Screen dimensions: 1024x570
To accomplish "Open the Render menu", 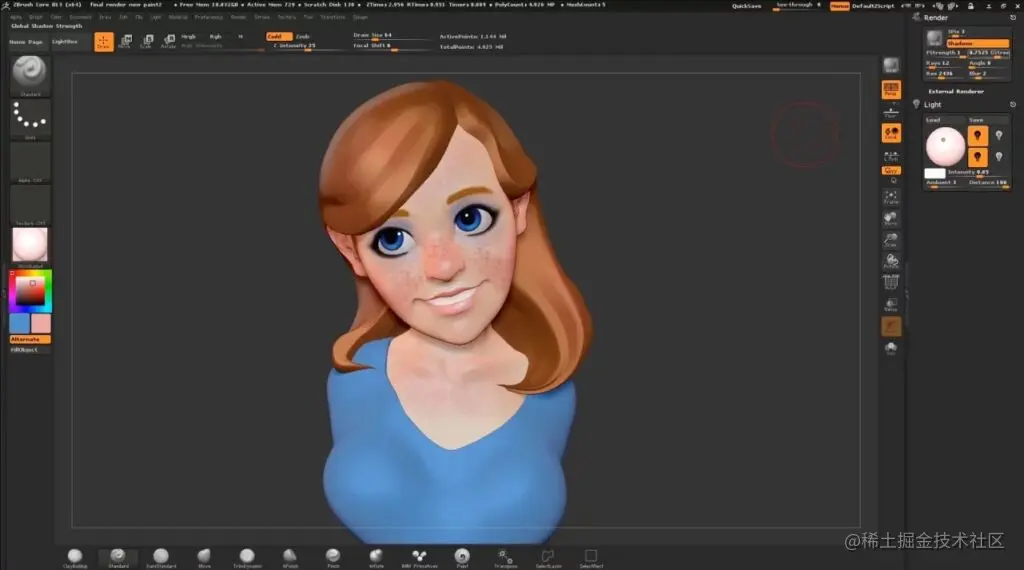I will click(238, 17).
